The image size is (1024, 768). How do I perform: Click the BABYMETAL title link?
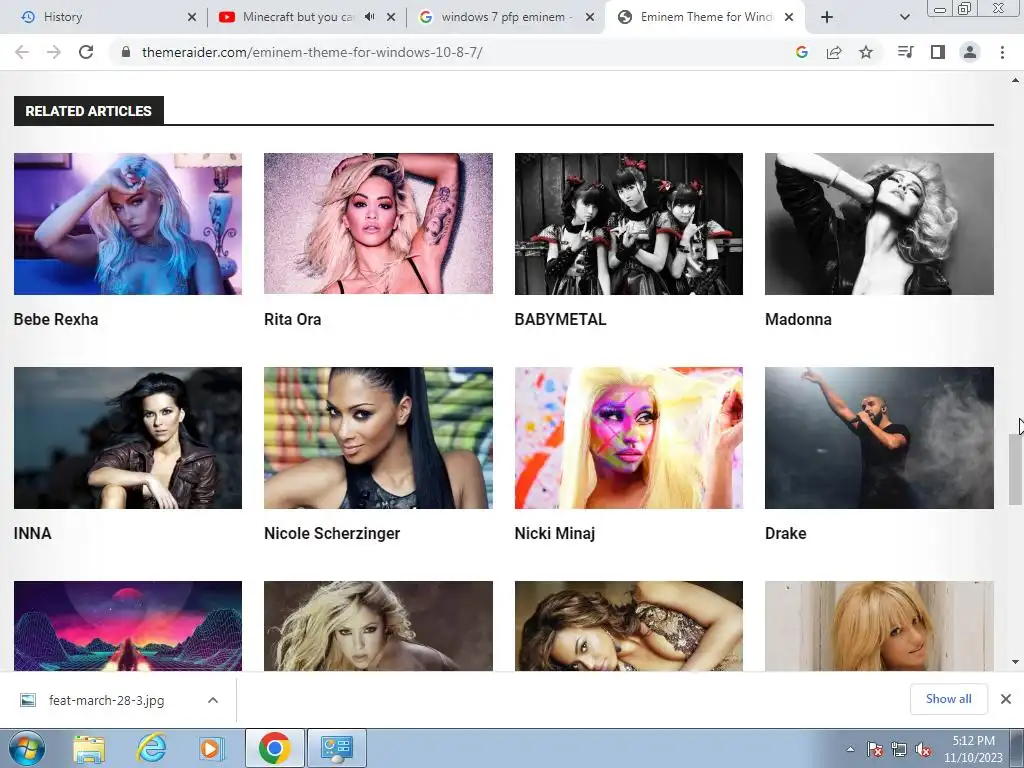click(560, 319)
